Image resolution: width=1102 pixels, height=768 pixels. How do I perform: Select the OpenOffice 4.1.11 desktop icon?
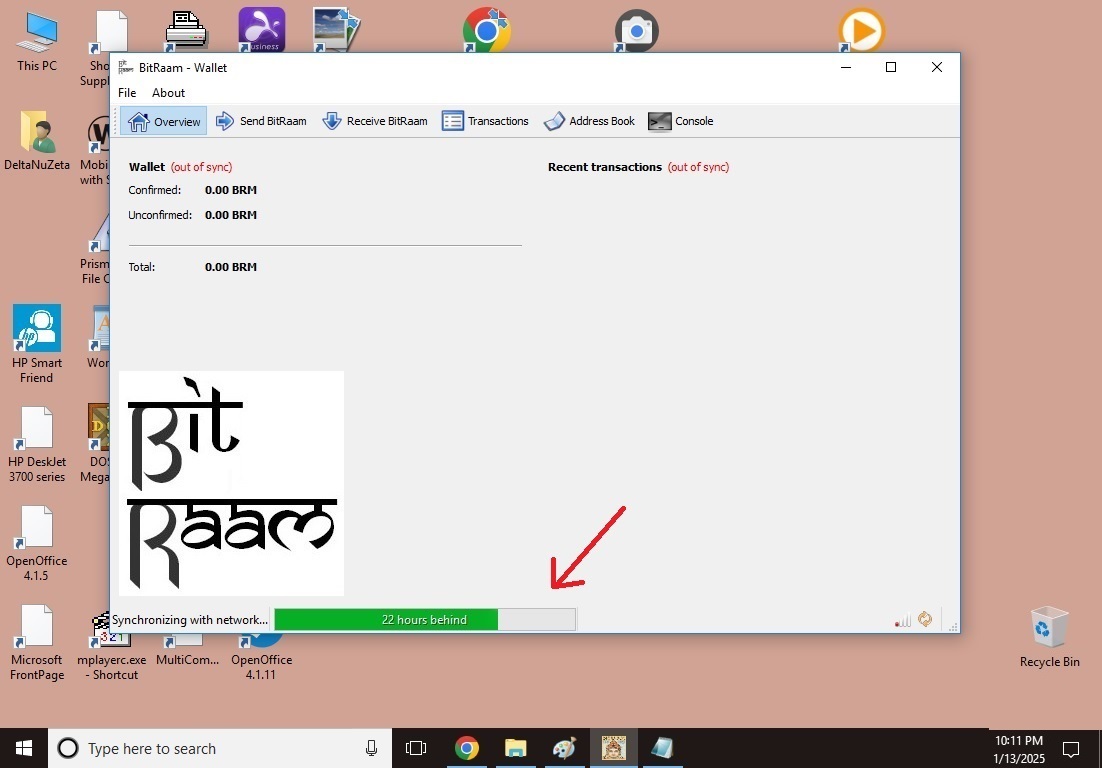pos(261,658)
